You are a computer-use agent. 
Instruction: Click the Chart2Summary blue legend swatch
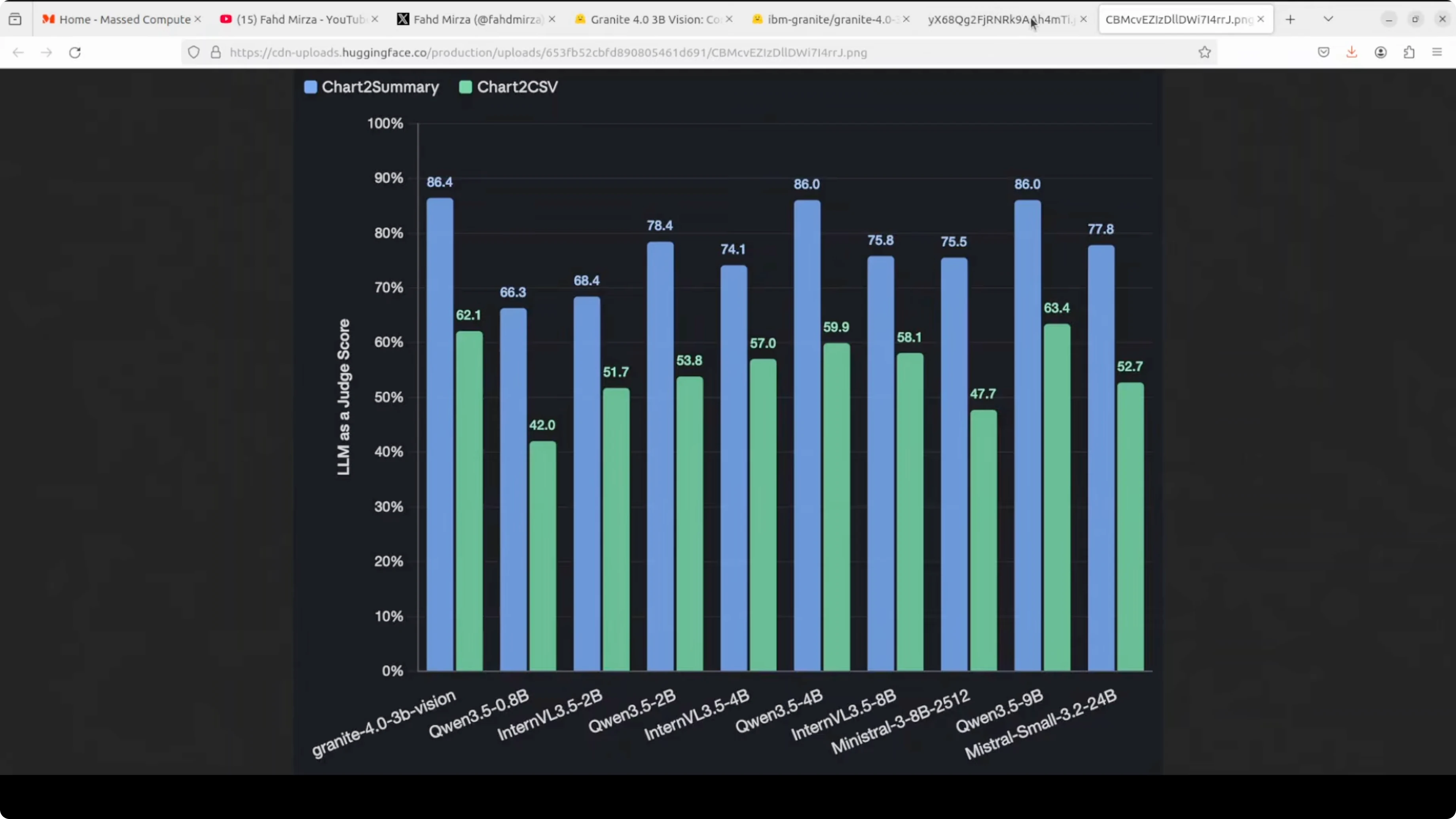click(x=310, y=87)
